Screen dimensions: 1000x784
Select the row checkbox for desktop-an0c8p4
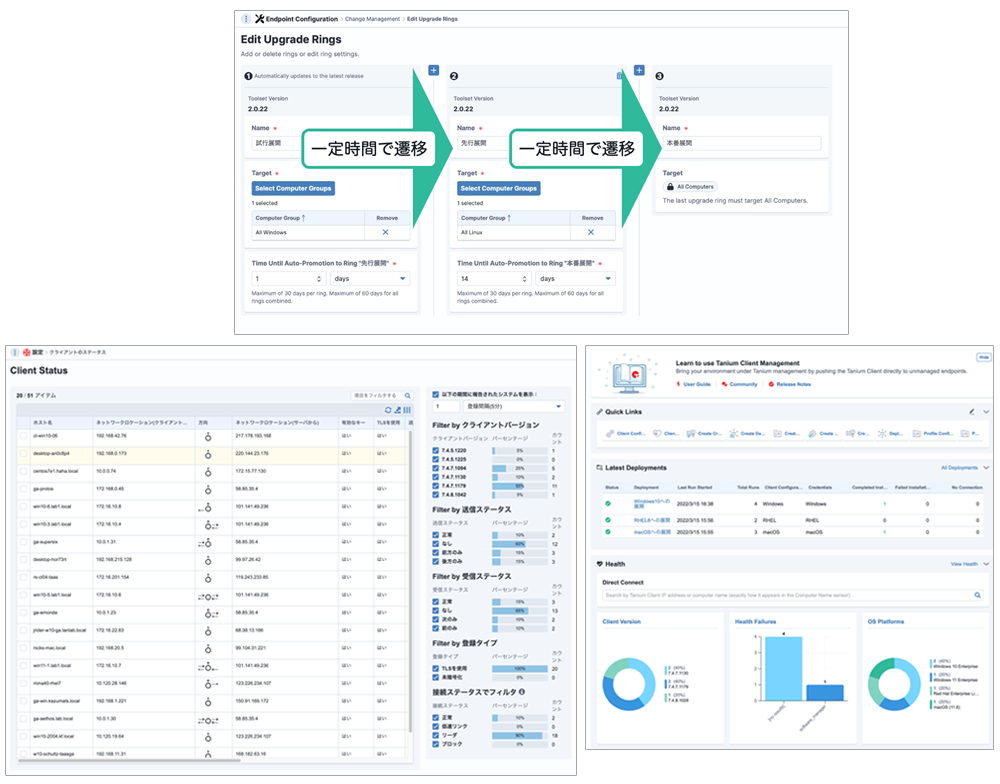click(x=23, y=453)
